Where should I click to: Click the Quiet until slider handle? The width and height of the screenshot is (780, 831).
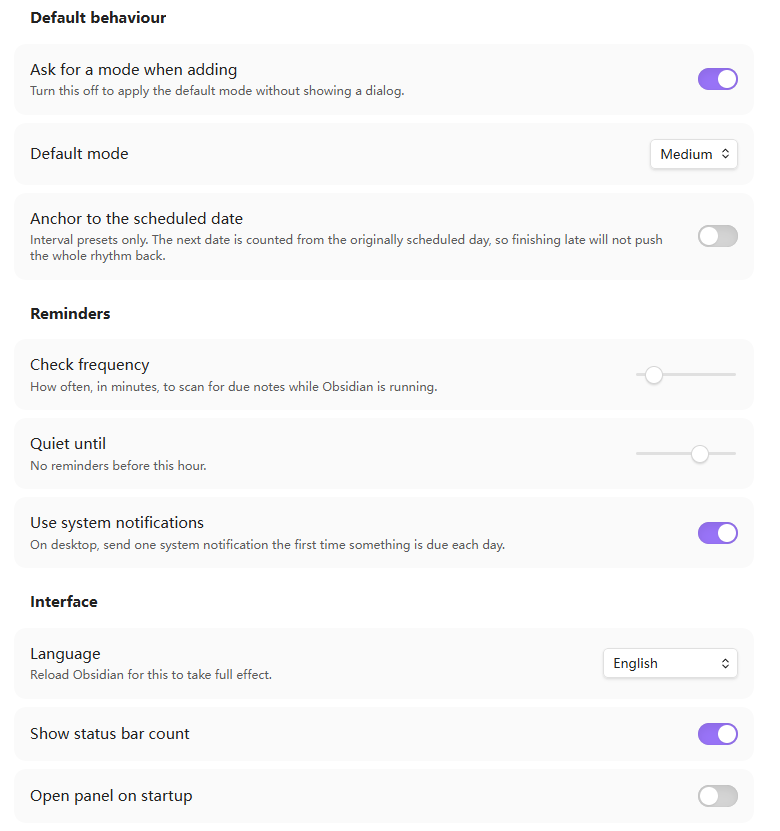click(700, 454)
